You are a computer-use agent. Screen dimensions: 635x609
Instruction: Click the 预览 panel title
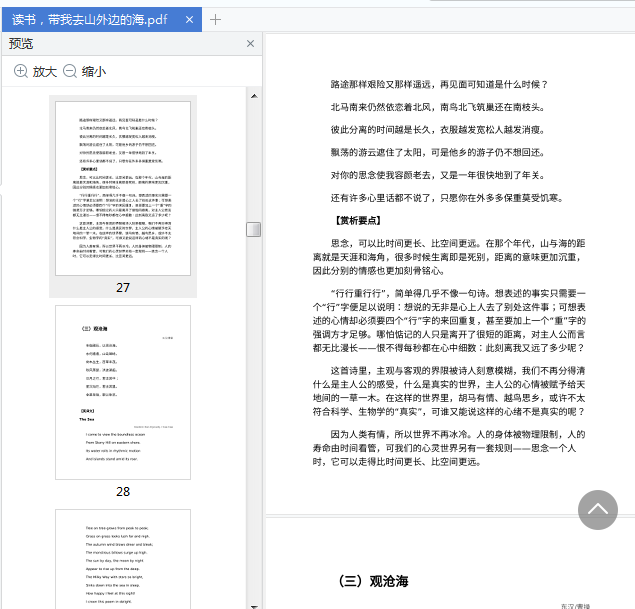click(x=21, y=43)
